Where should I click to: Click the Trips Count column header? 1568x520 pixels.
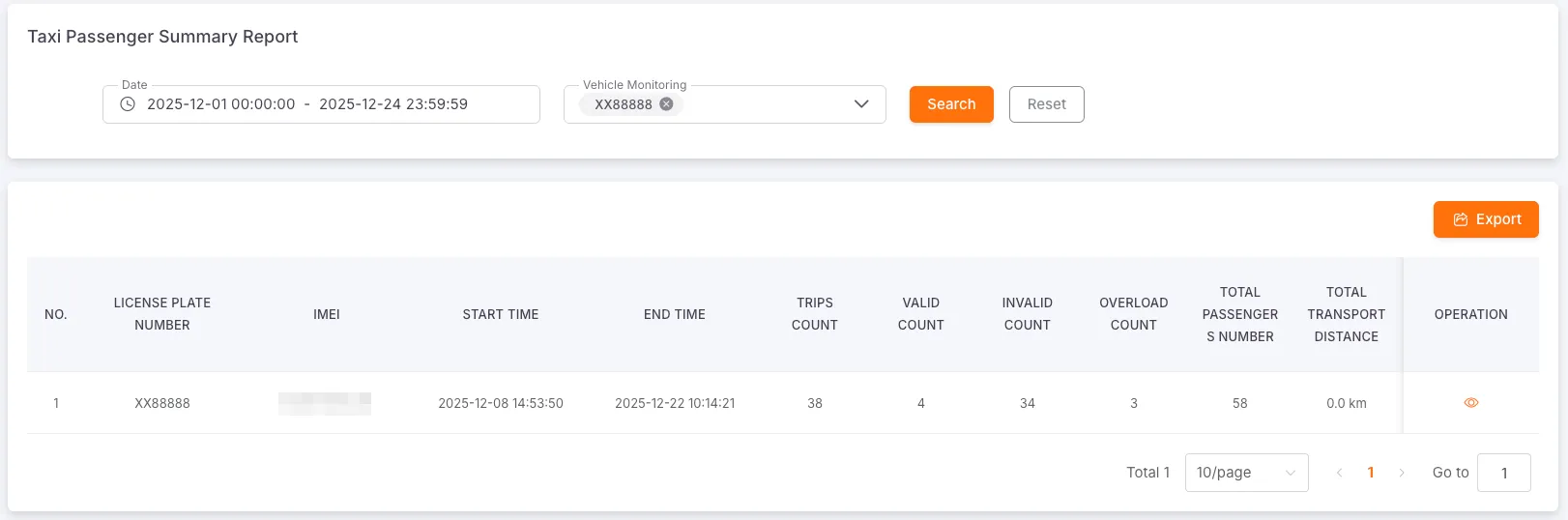[x=814, y=314]
